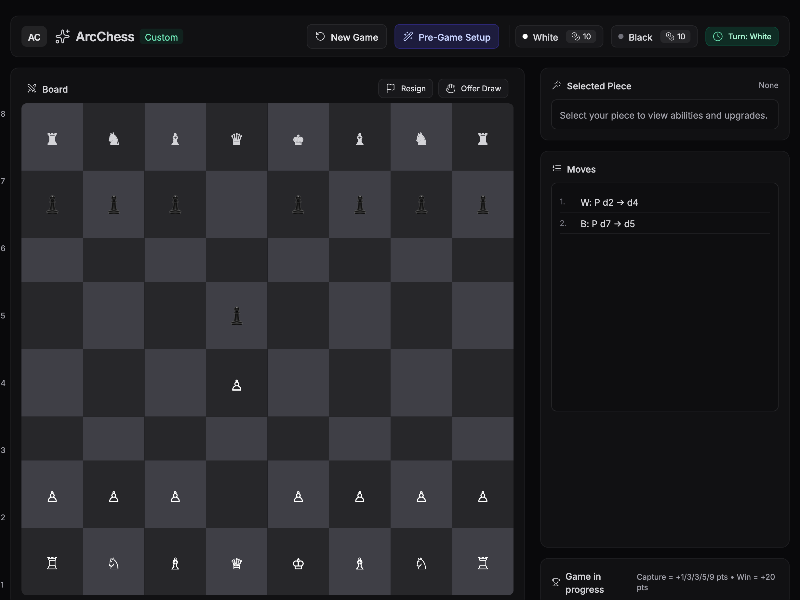The height and width of the screenshot is (600, 800).
Task: Click the coin icon next to White's 10 points
Action: point(575,37)
